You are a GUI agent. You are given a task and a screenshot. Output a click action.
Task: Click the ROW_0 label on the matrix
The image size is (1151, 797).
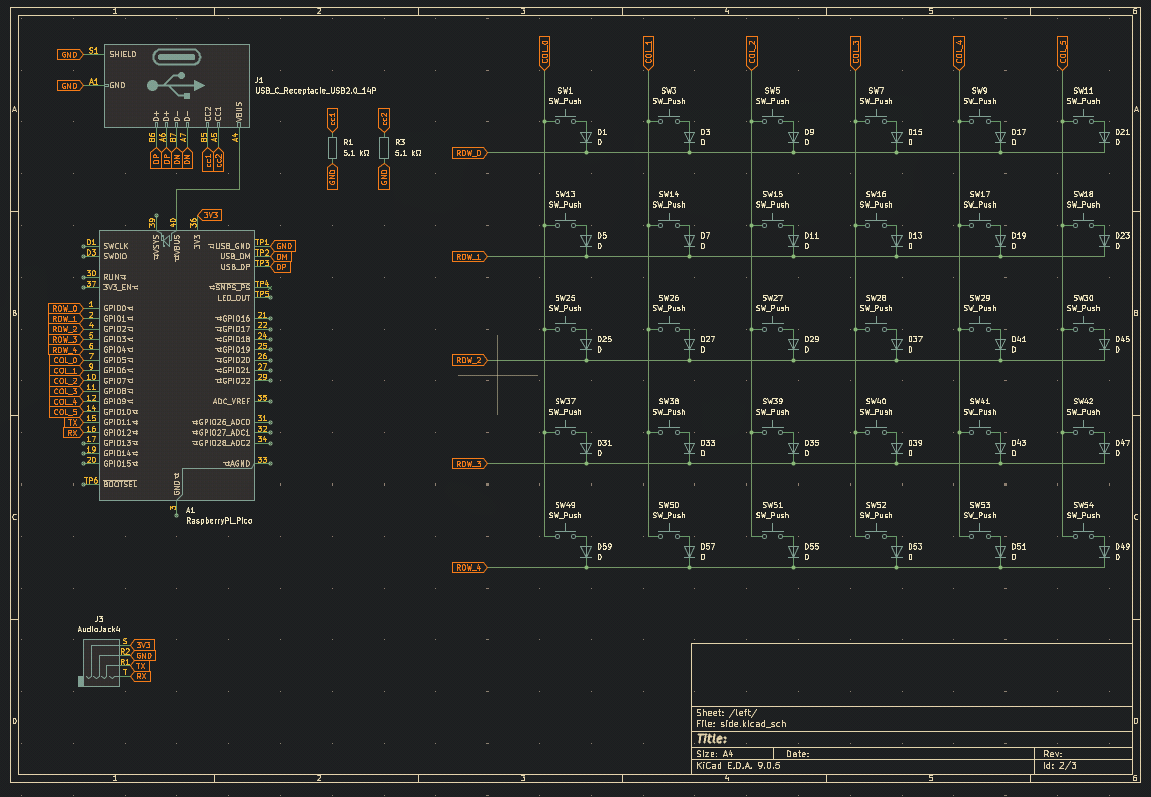click(469, 153)
